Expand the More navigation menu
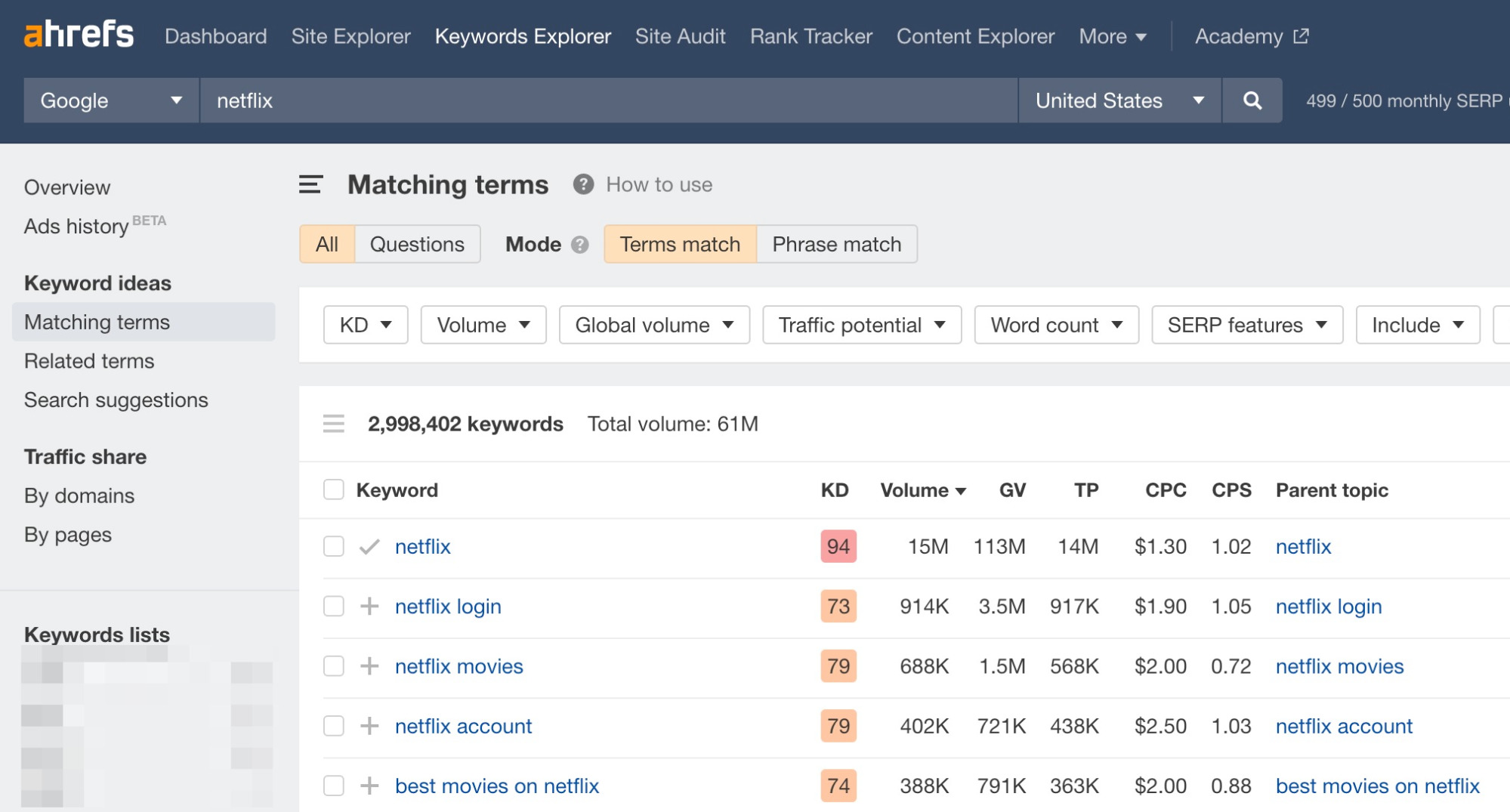1510x812 pixels. (1113, 36)
